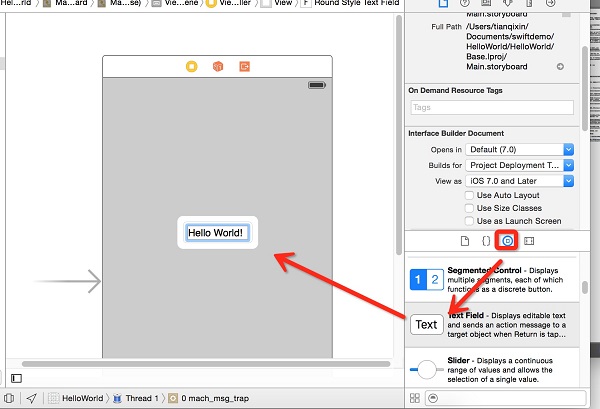
Task: Enable Use Auto Layout checkbox
Action: click(x=470, y=195)
